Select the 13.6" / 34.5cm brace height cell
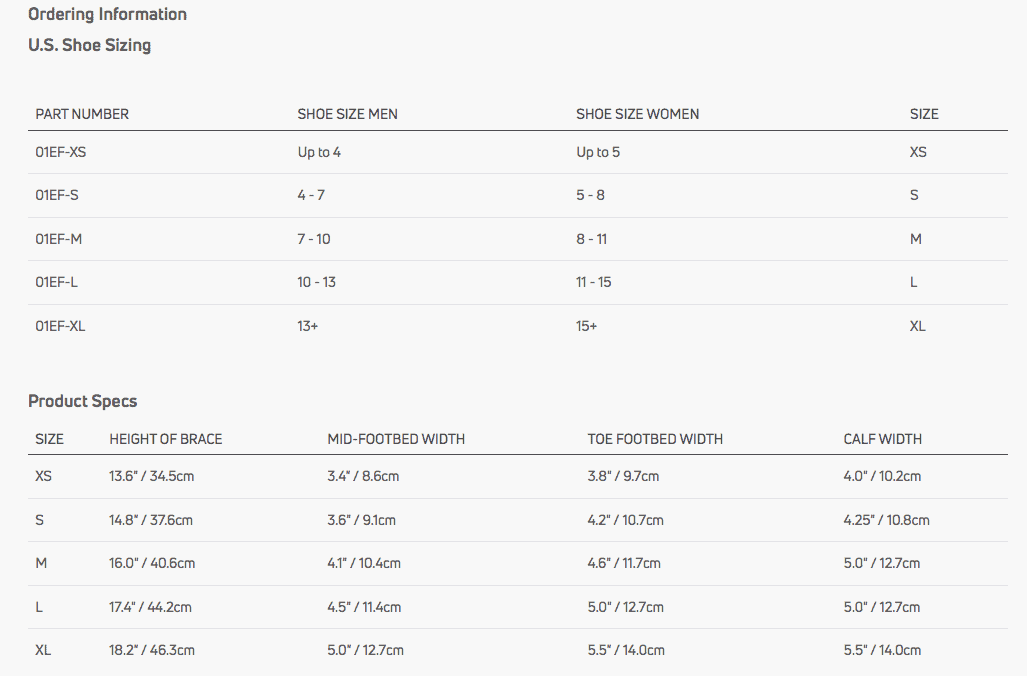Screen dimensions: 1027x676 coord(151,476)
